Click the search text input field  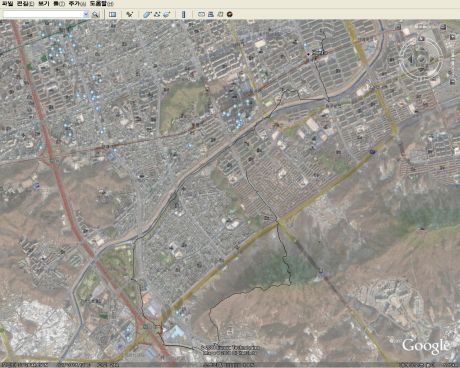point(43,14)
